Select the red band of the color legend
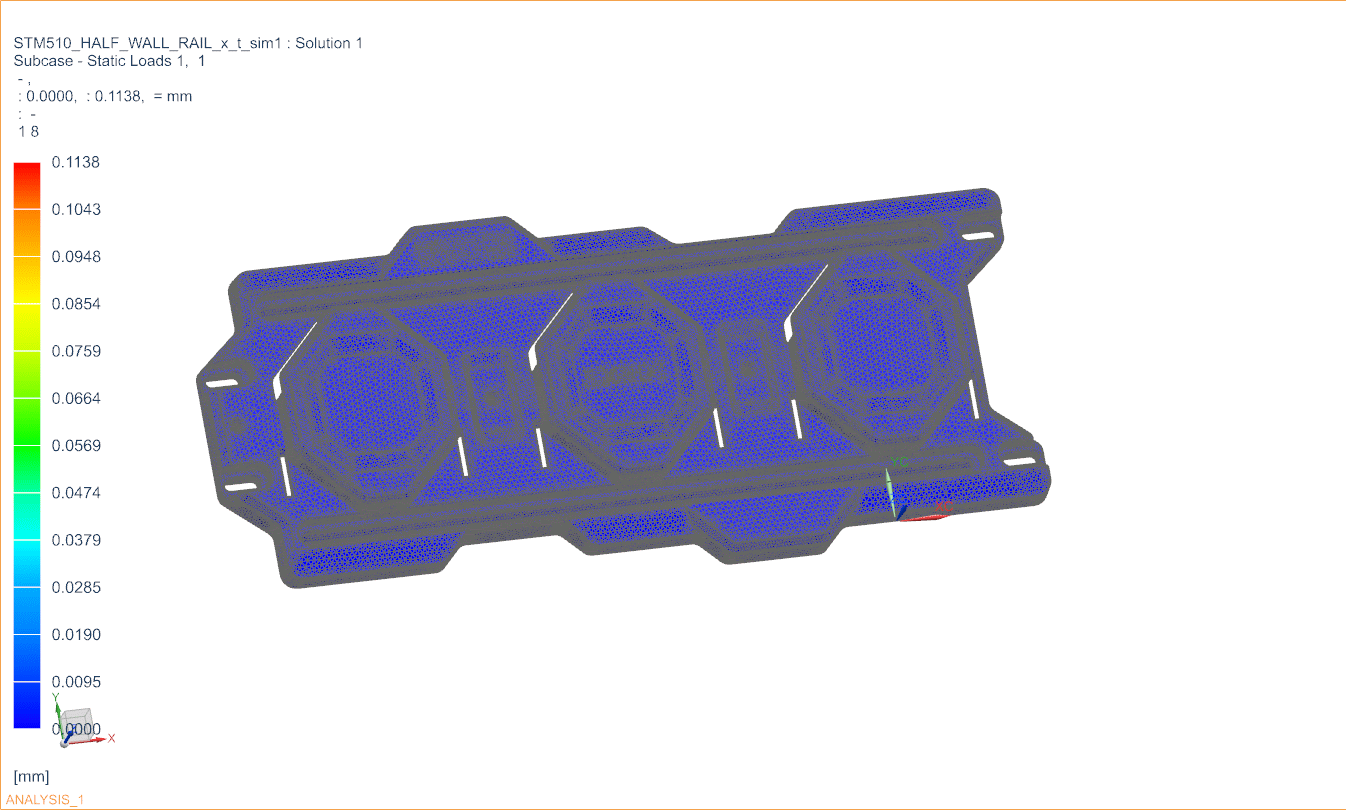This screenshot has height=810, width=1346. 27,185
